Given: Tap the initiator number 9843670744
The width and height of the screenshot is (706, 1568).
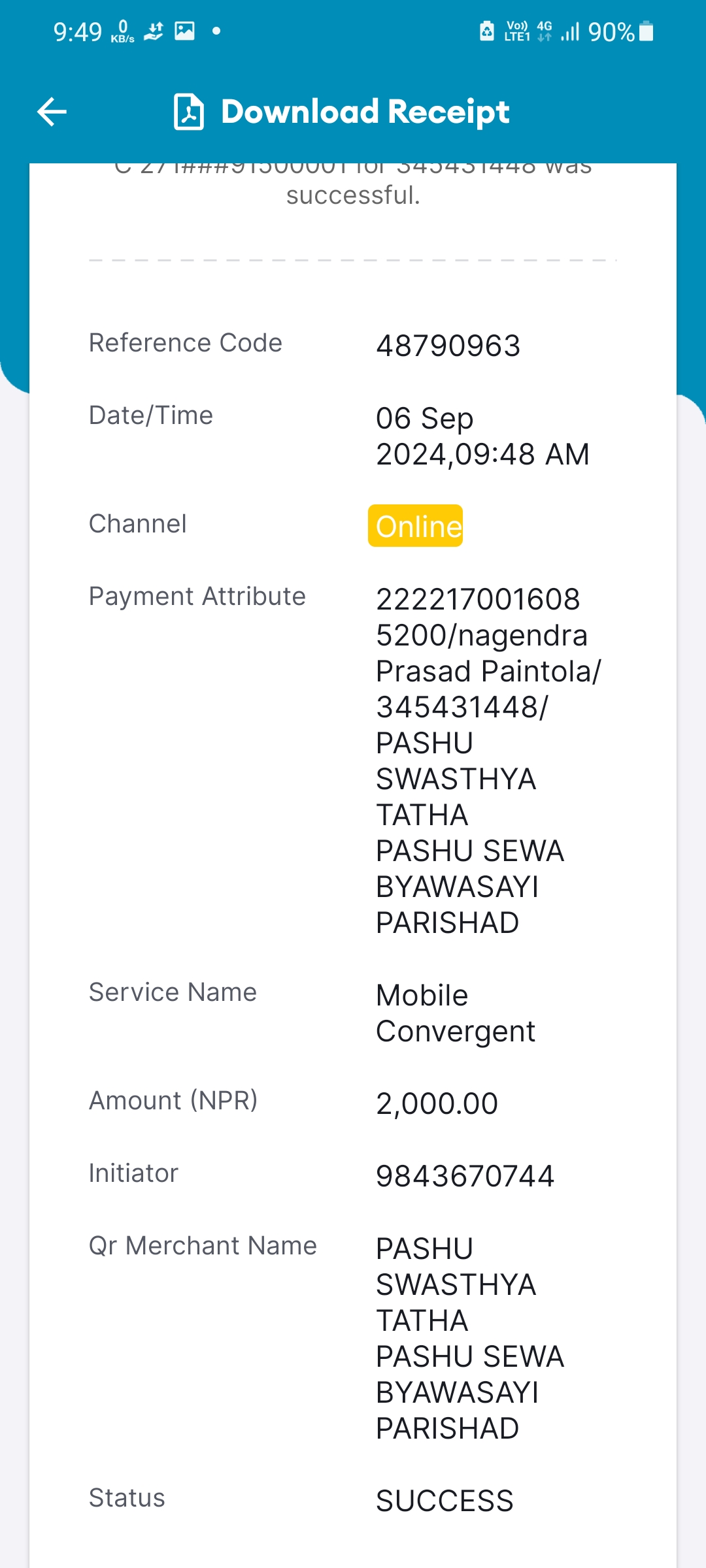Looking at the screenshot, I should [465, 1176].
